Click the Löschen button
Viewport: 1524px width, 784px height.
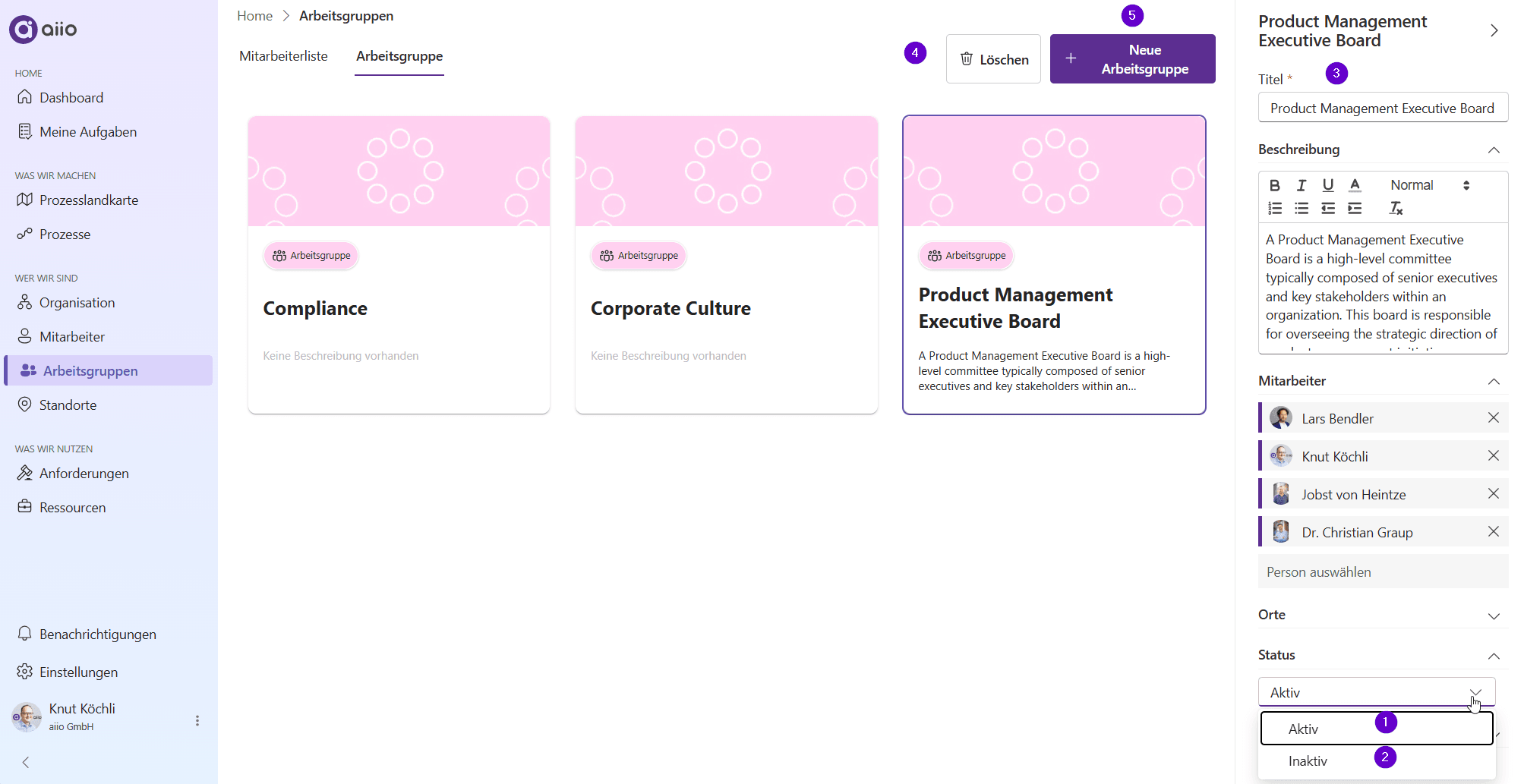click(993, 59)
